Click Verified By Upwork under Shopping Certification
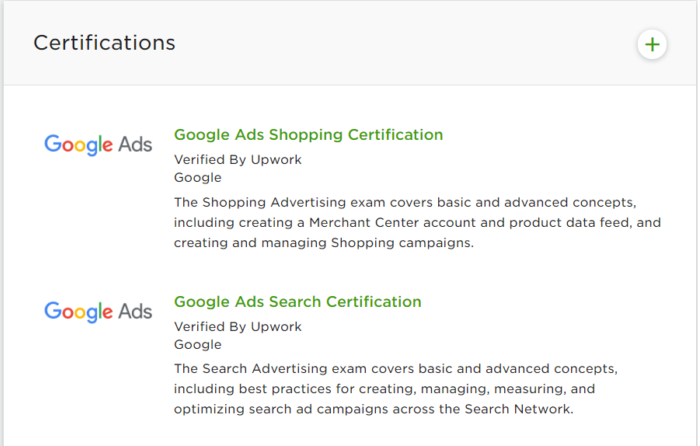Screen dimensions: 700x446 (x=237, y=160)
